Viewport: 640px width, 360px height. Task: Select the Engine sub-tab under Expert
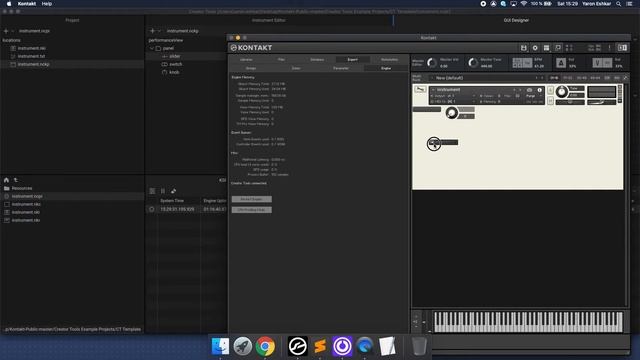[386, 68]
